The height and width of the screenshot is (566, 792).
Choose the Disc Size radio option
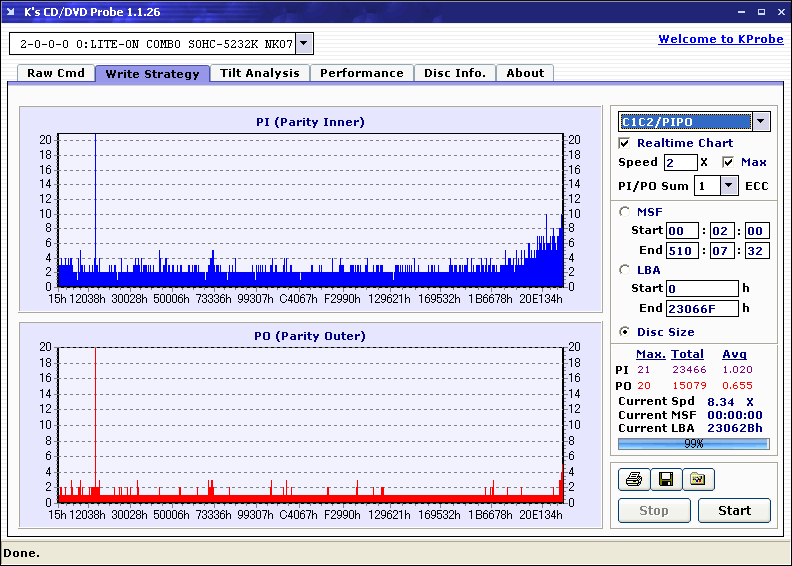click(x=625, y=332)
